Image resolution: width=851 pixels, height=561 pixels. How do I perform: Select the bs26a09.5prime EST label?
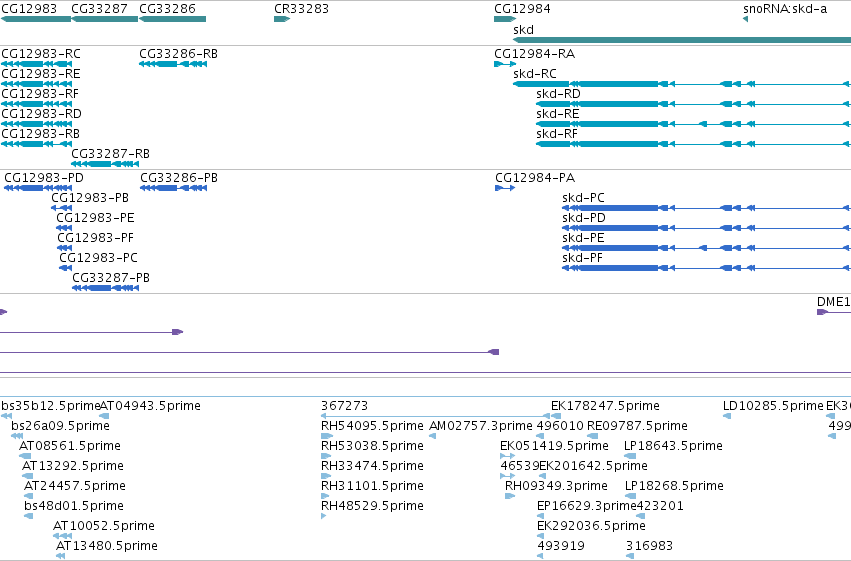(x=60, y=426)
